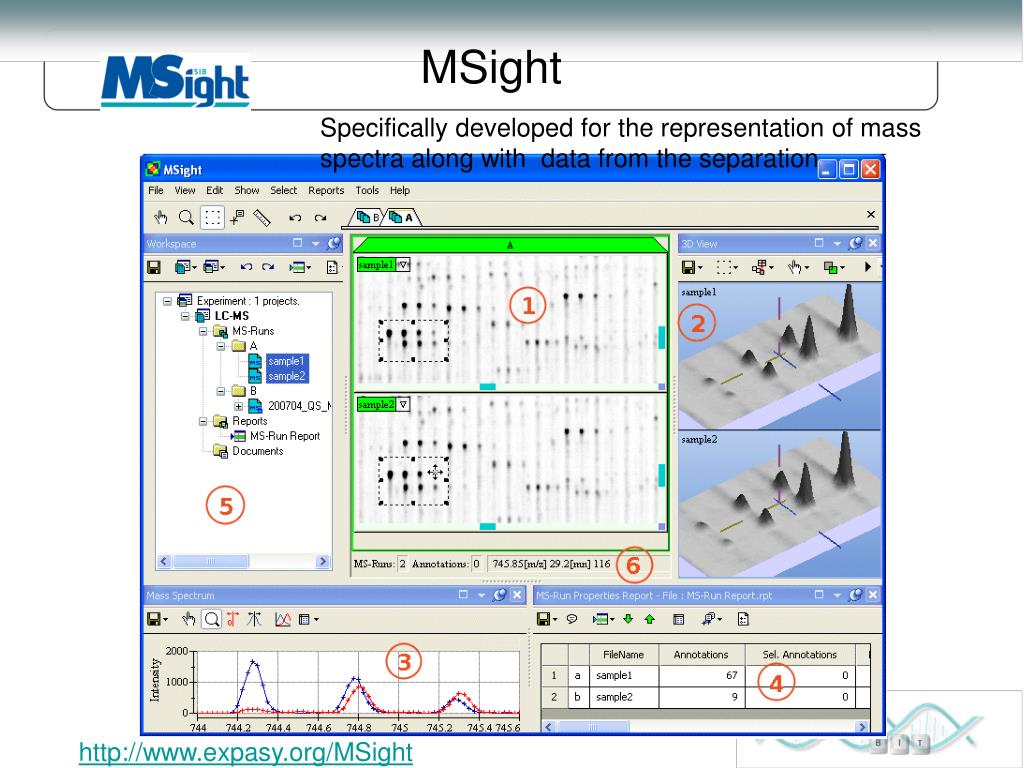Activate the dashed rectangle selection tool

pyautogui.click(x=212, y=217)
